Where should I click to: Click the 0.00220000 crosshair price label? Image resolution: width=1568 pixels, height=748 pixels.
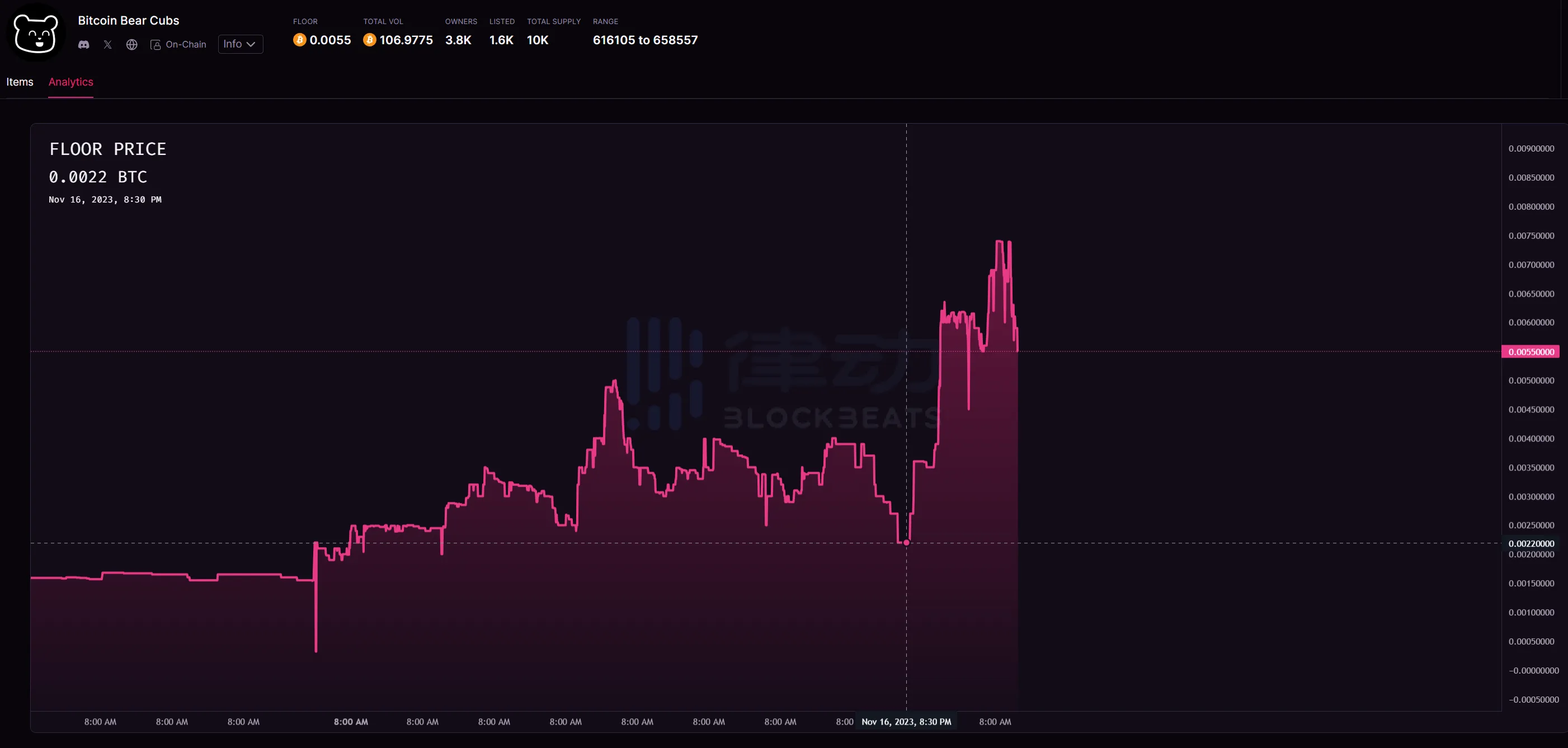tap(1531, 543)
